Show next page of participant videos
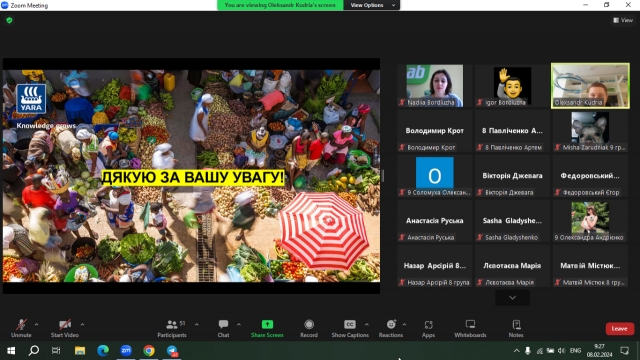 (x=512, y=298)
